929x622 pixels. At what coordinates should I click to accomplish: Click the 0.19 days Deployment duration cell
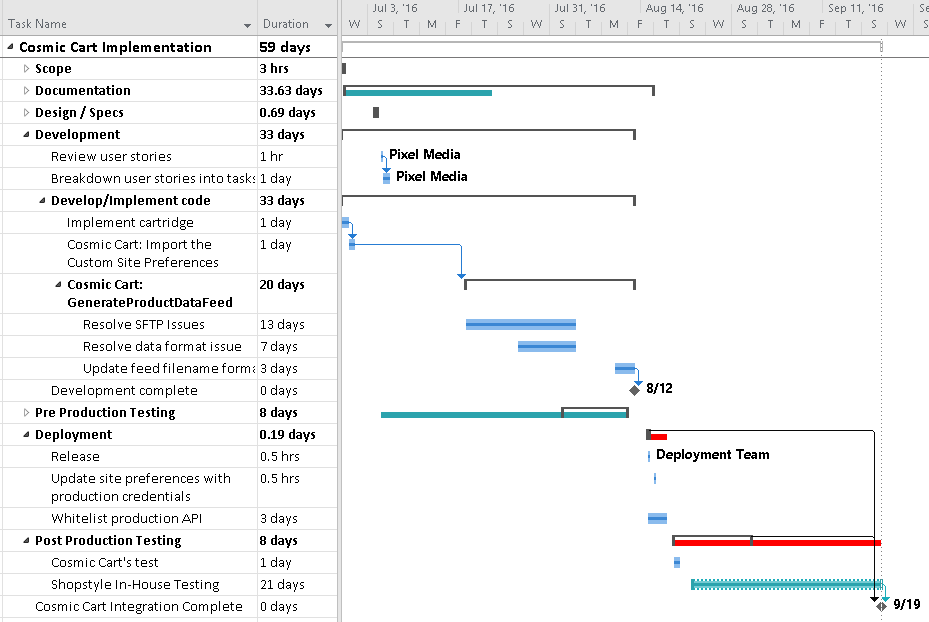pos(297,434)
